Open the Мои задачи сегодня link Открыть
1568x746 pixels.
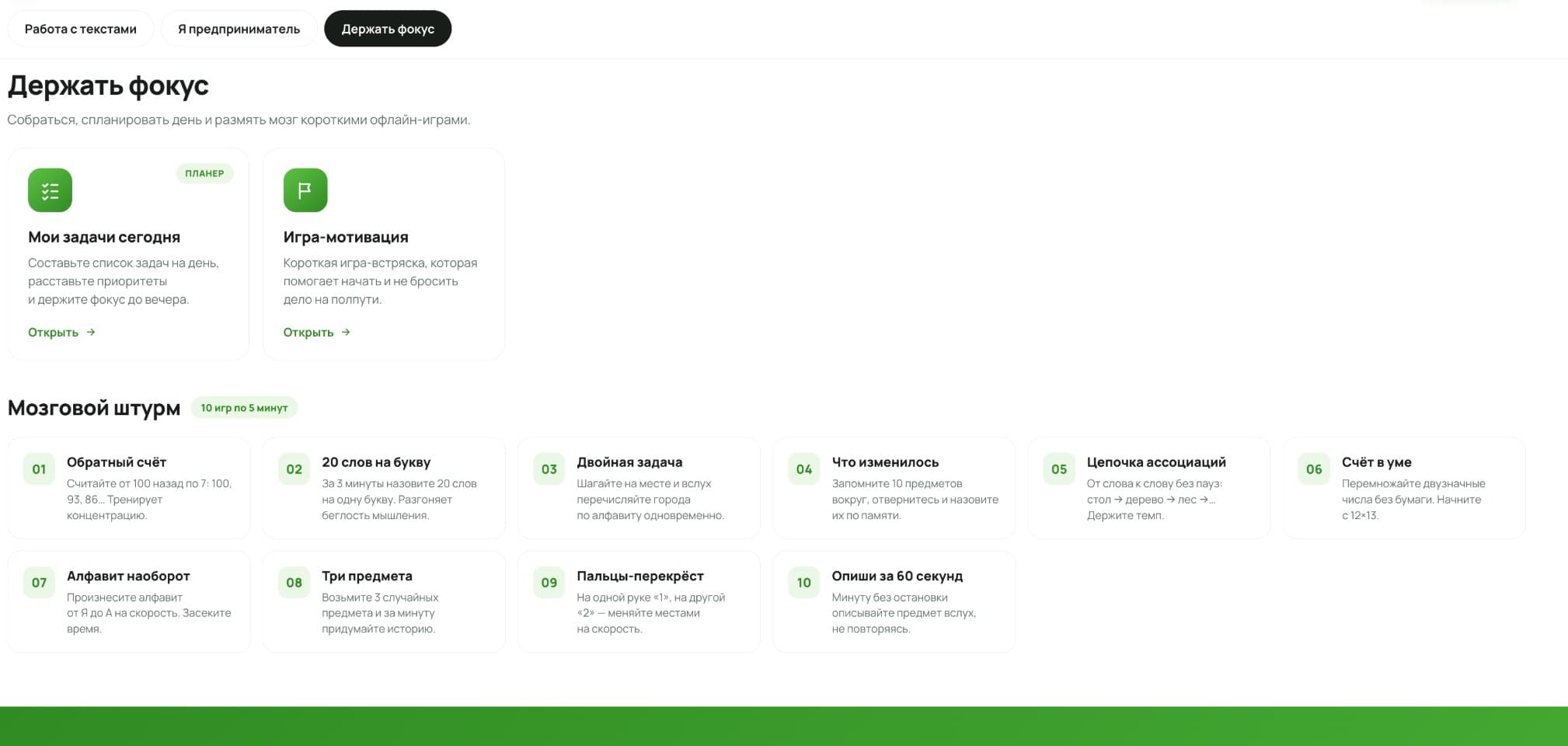61,333
